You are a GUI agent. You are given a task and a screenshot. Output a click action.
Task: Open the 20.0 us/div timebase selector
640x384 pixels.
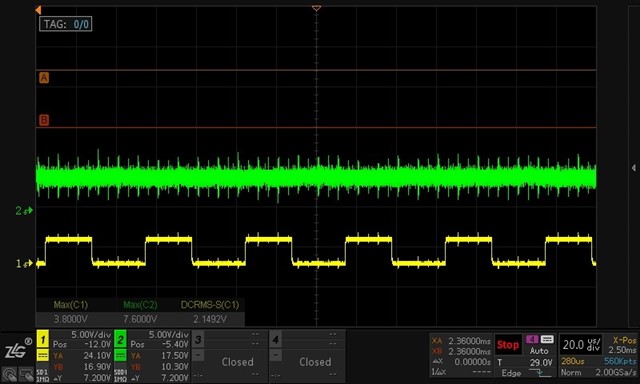[x=582, y=345]
